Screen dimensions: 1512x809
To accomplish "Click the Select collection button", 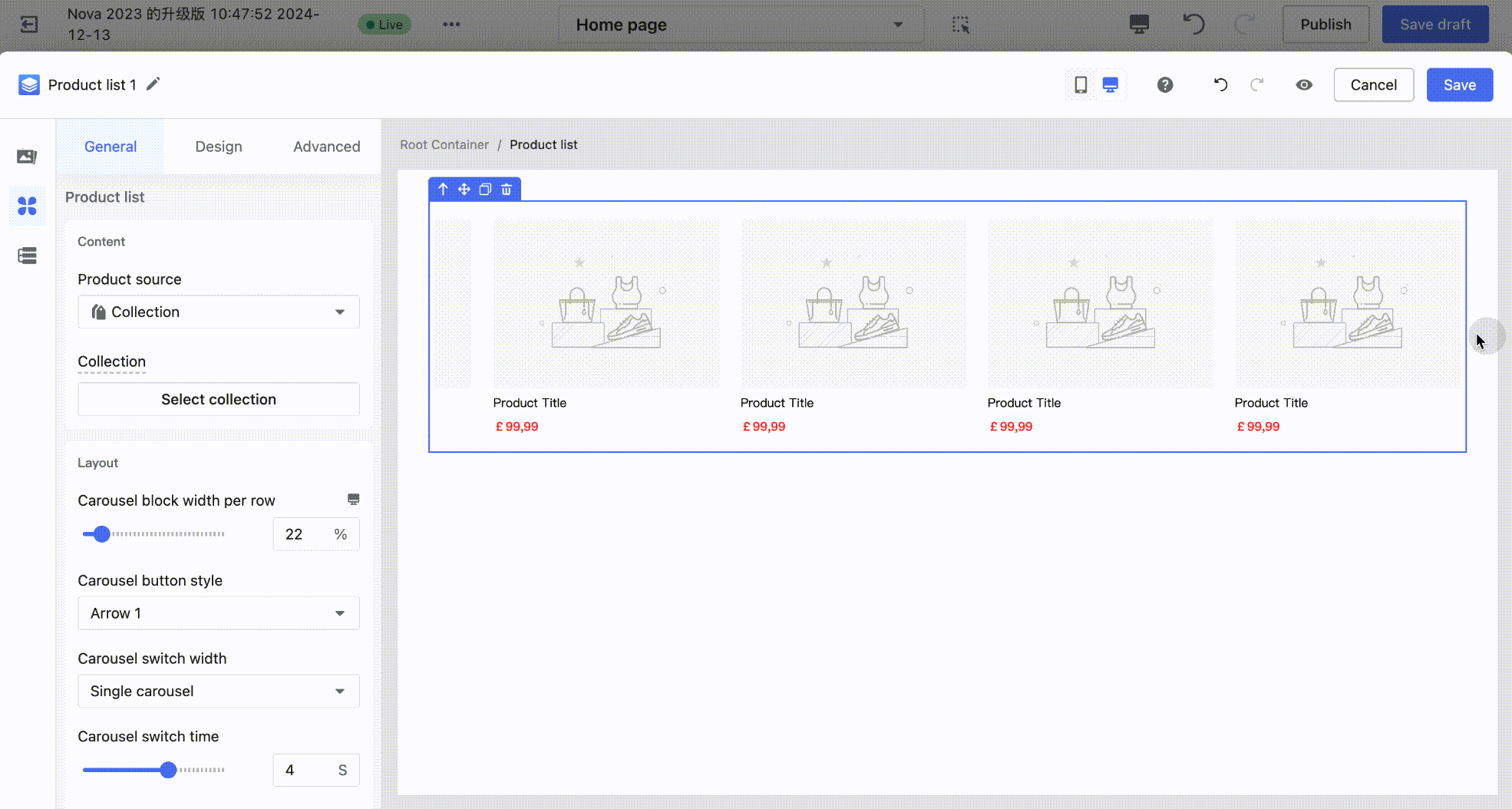I will pos(218,399).
